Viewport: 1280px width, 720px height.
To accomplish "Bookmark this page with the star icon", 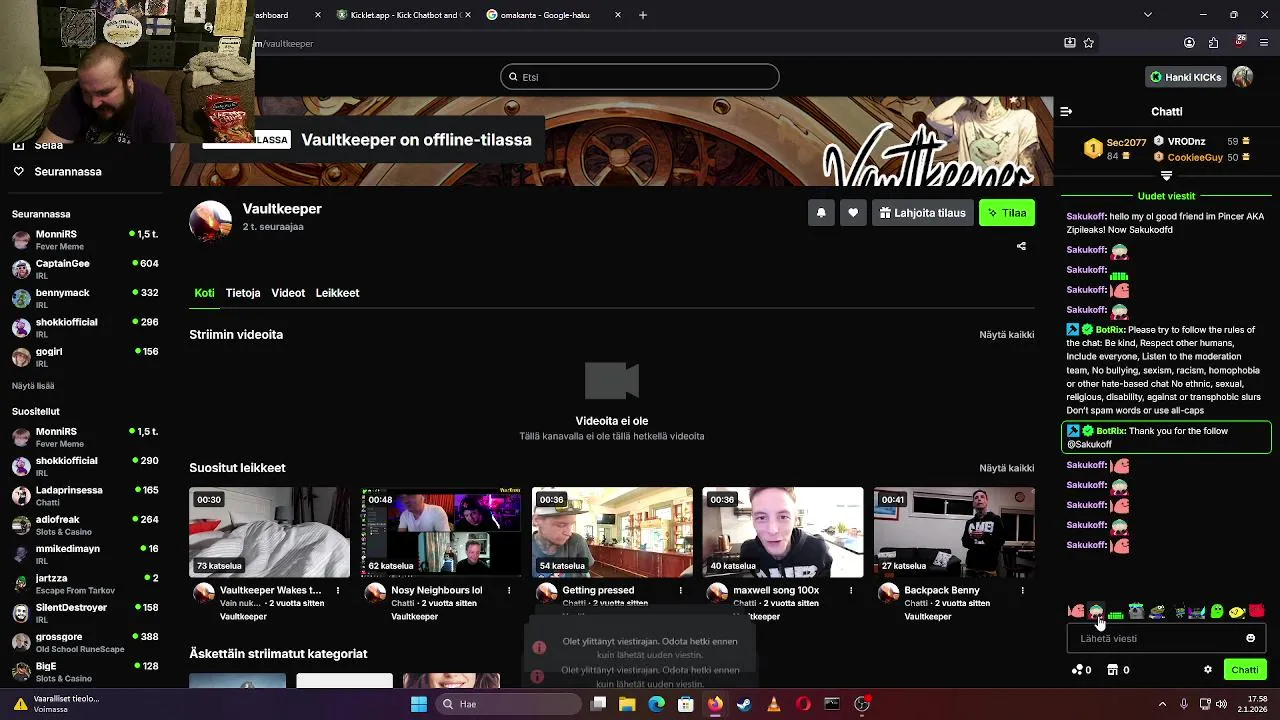I will tap(1089, 43).
